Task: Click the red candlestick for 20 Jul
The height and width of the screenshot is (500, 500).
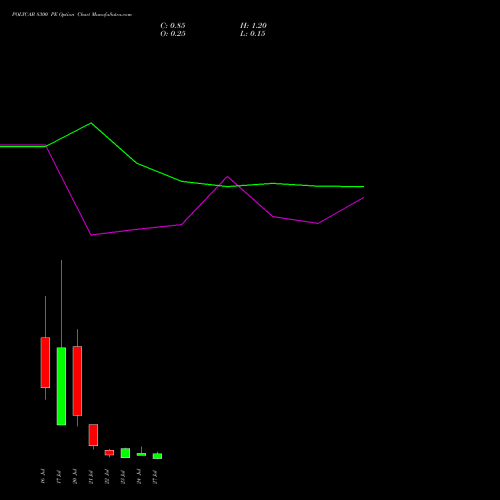Action: 77,381
